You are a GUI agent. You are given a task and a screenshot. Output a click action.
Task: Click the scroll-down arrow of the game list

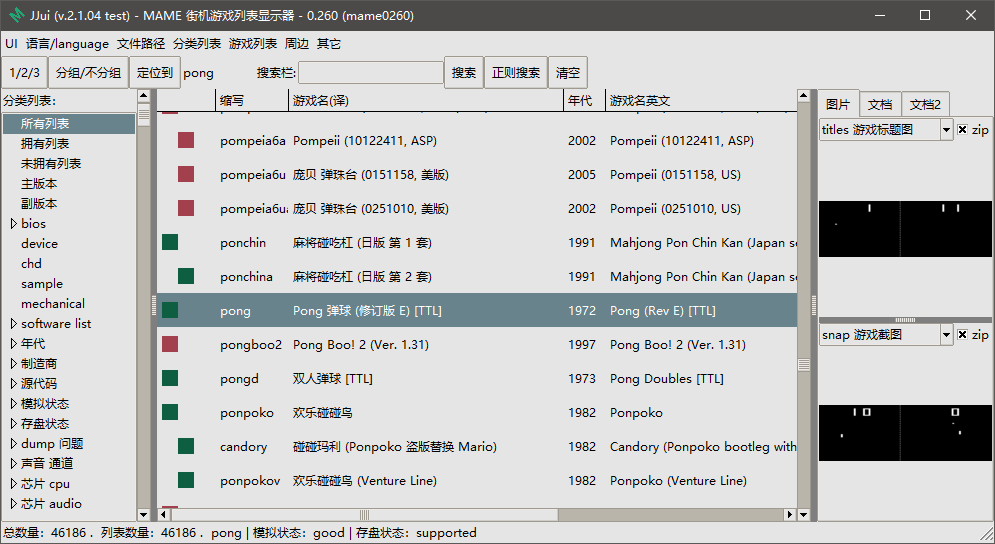803,514
